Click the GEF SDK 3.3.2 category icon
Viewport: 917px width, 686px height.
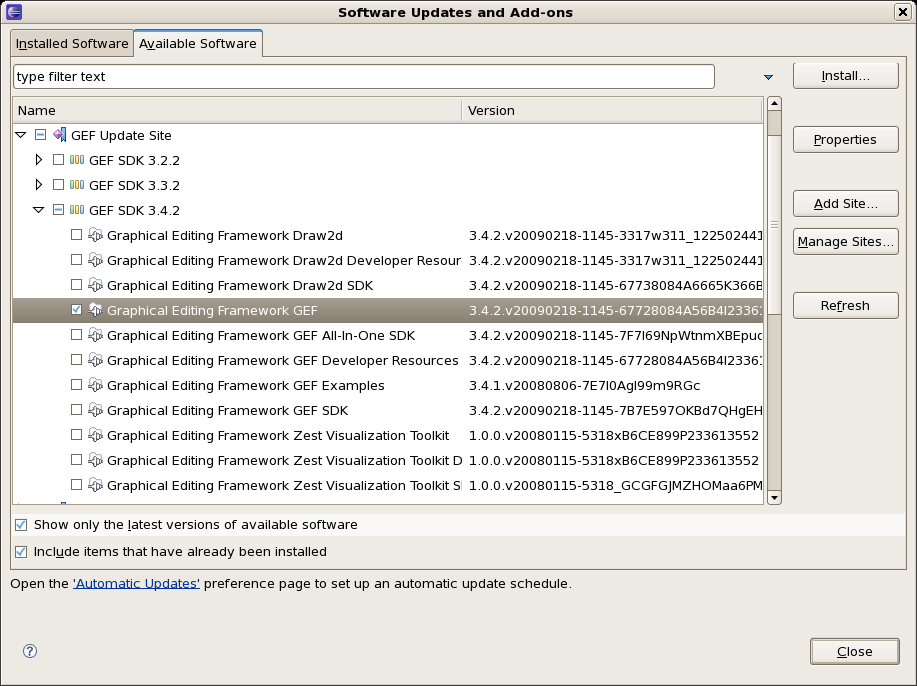coord(77,185)
